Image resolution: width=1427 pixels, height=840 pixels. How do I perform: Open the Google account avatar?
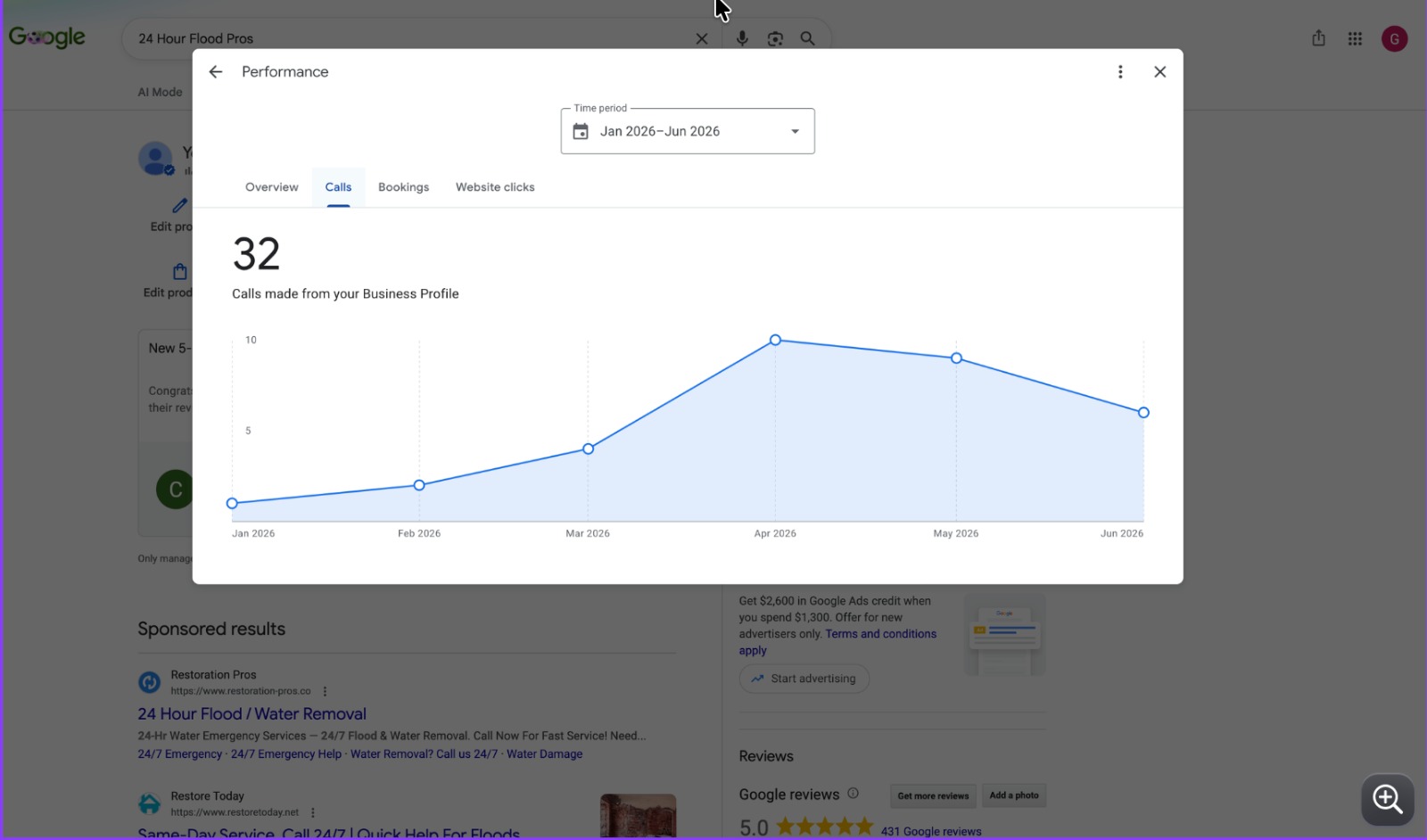point(1394,38)
